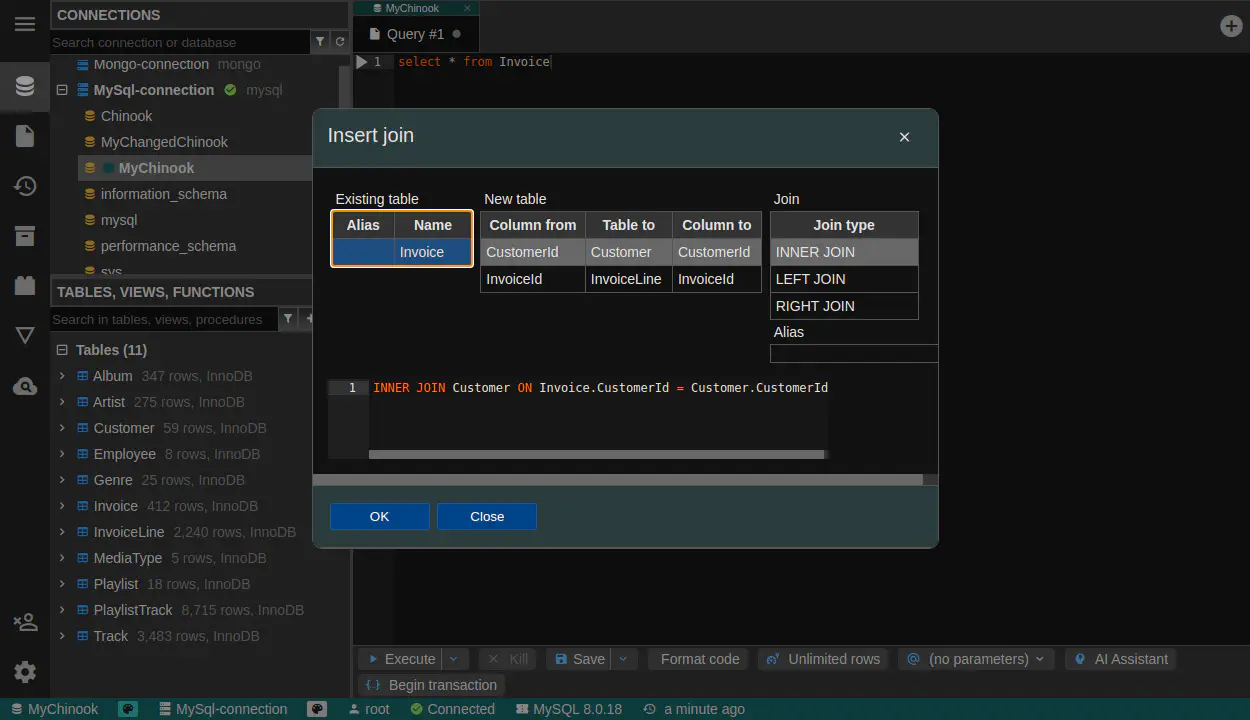Click Unlimited rows button
The image size is (1250, 720).
pyautogui.click(x=823, y=659)
